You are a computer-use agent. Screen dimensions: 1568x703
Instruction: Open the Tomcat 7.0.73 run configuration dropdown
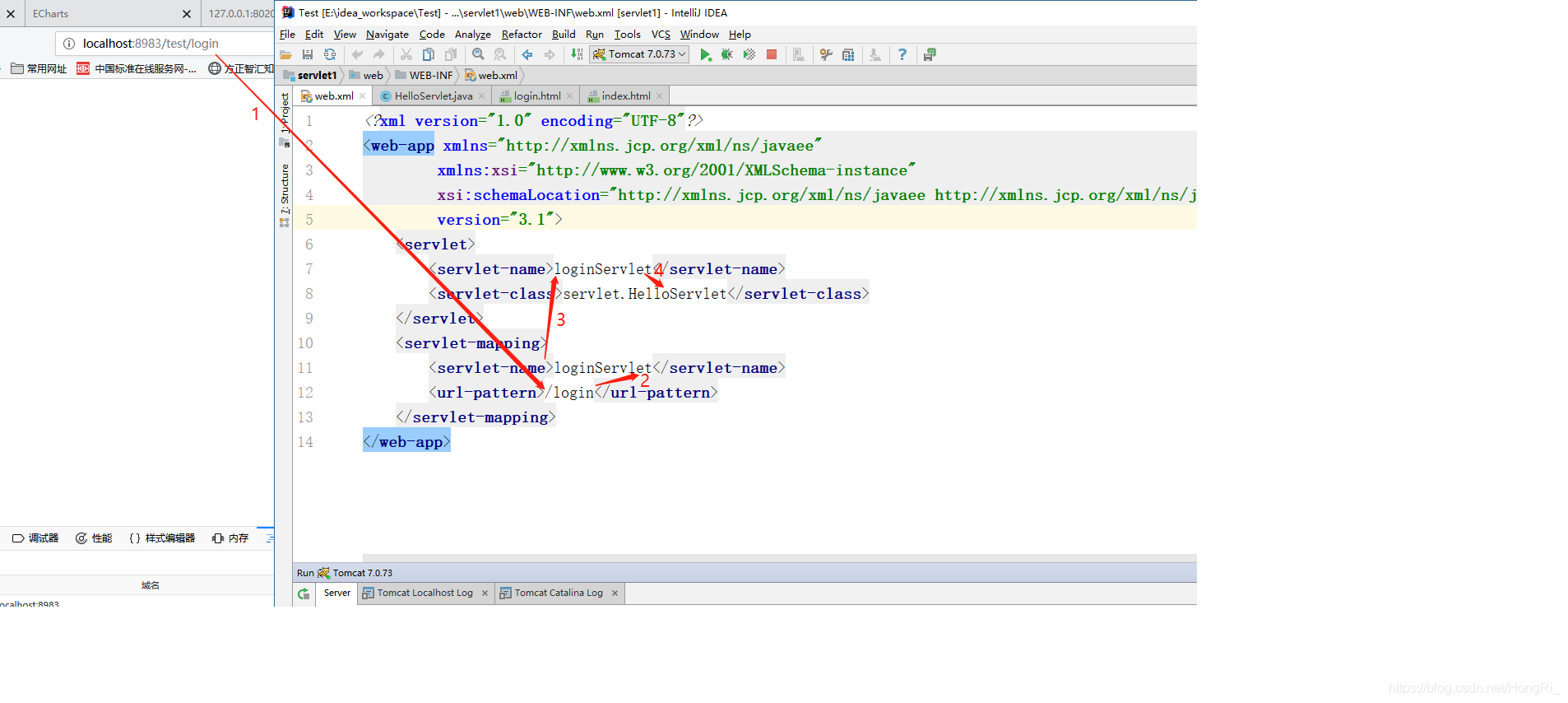click(640, 54)
